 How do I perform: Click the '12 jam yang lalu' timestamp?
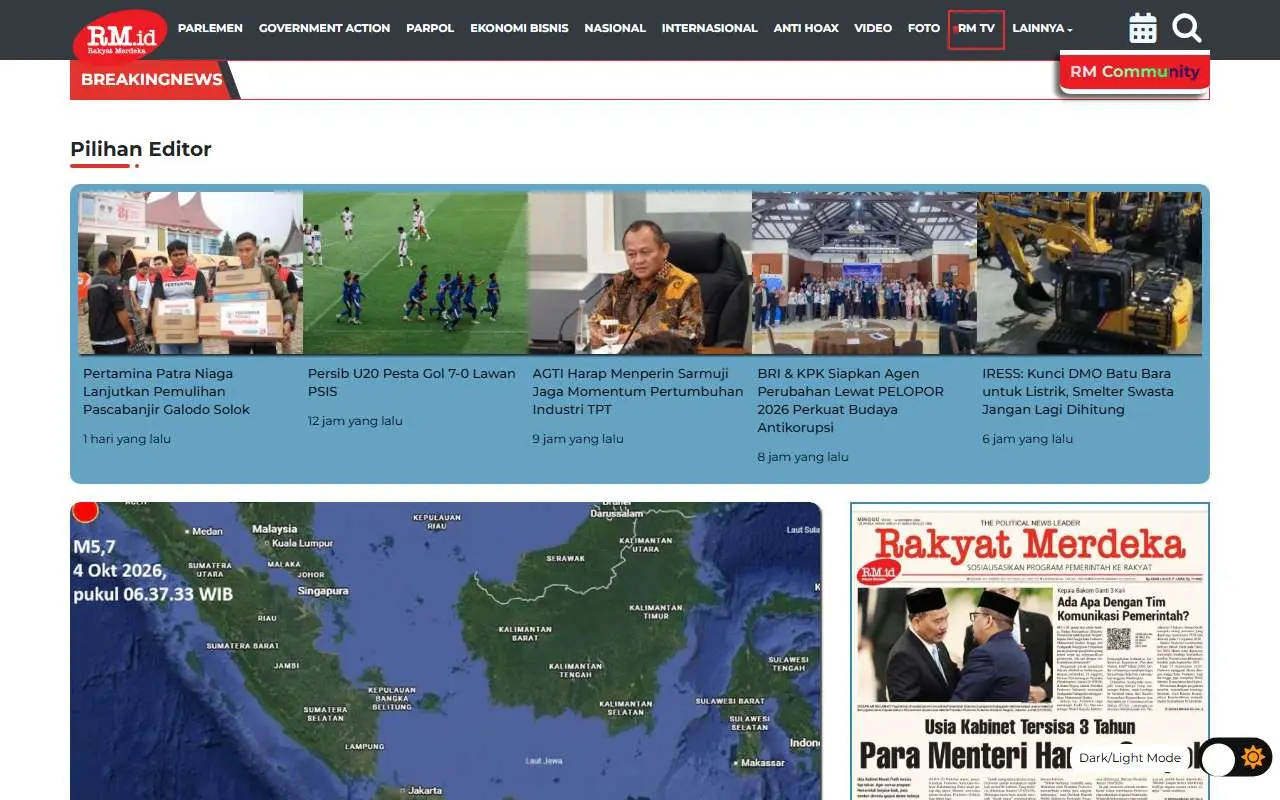click(x=355, y=421)
